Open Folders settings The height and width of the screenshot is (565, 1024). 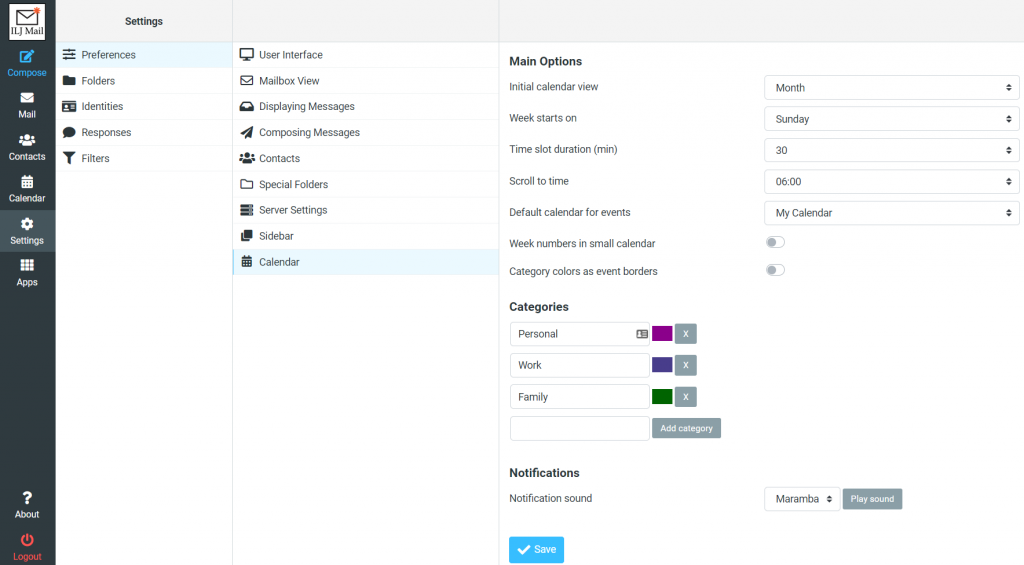[144, 81]
